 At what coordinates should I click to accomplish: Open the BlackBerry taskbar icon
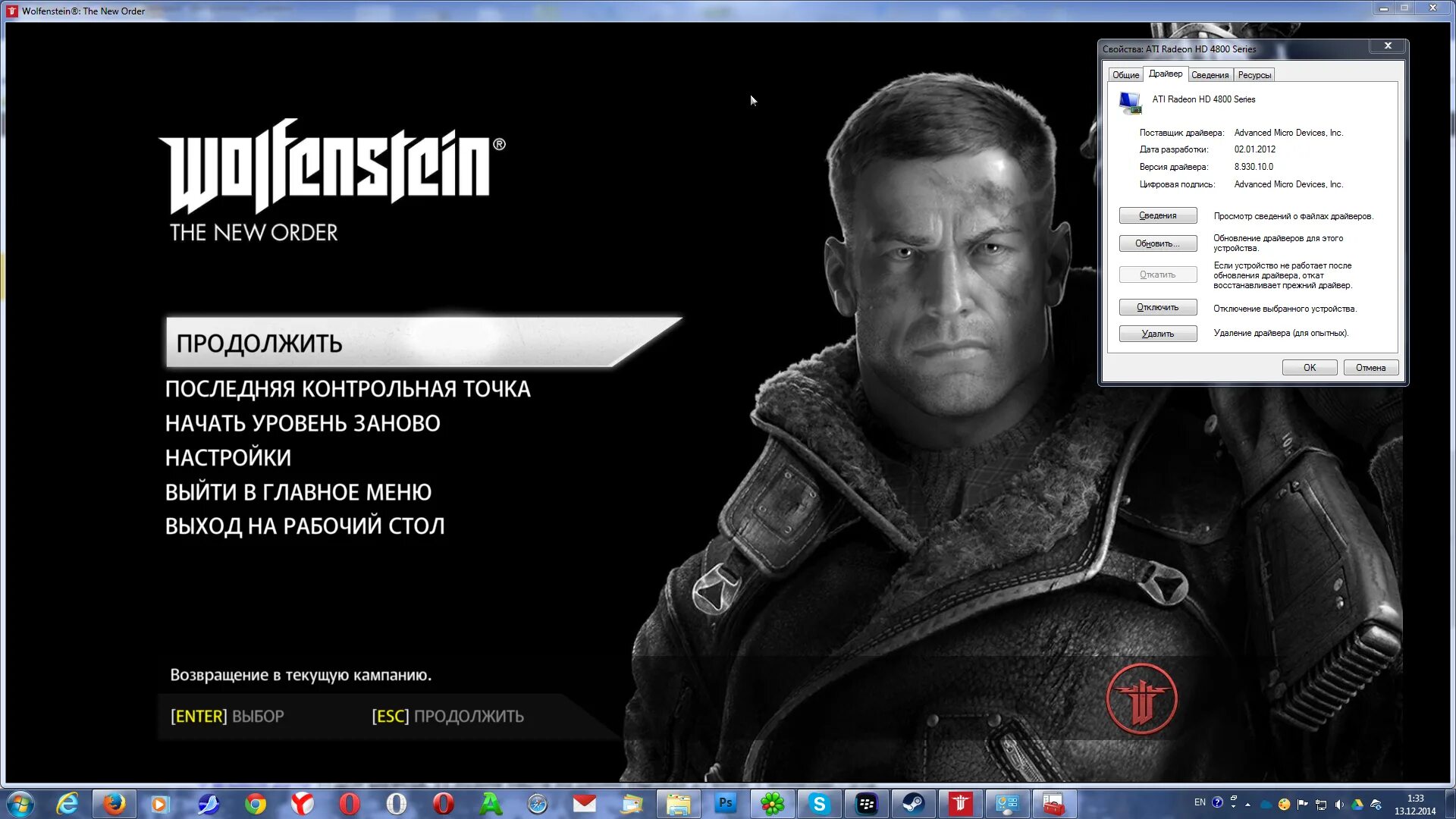coord(867,804)
